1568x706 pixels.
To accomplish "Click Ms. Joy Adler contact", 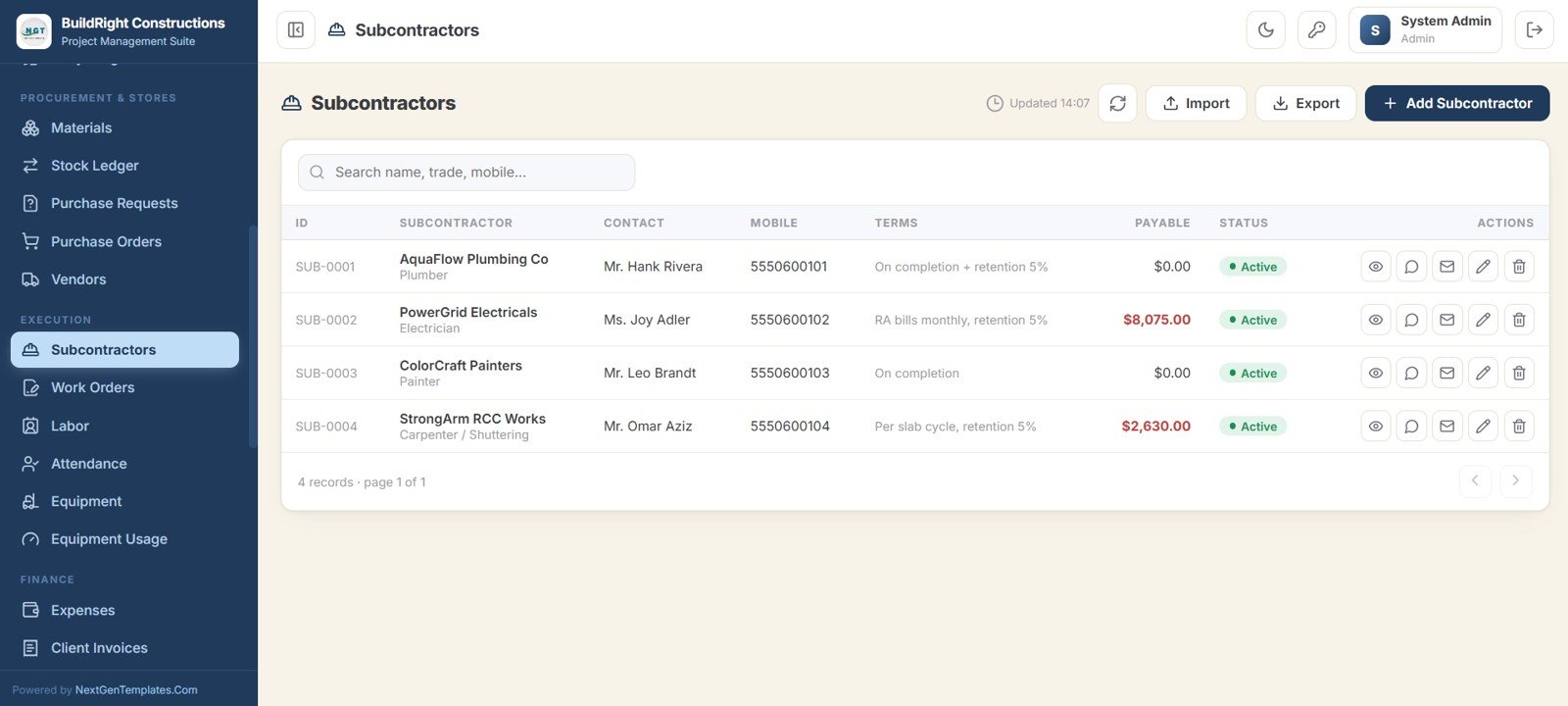I will (647, 320).
